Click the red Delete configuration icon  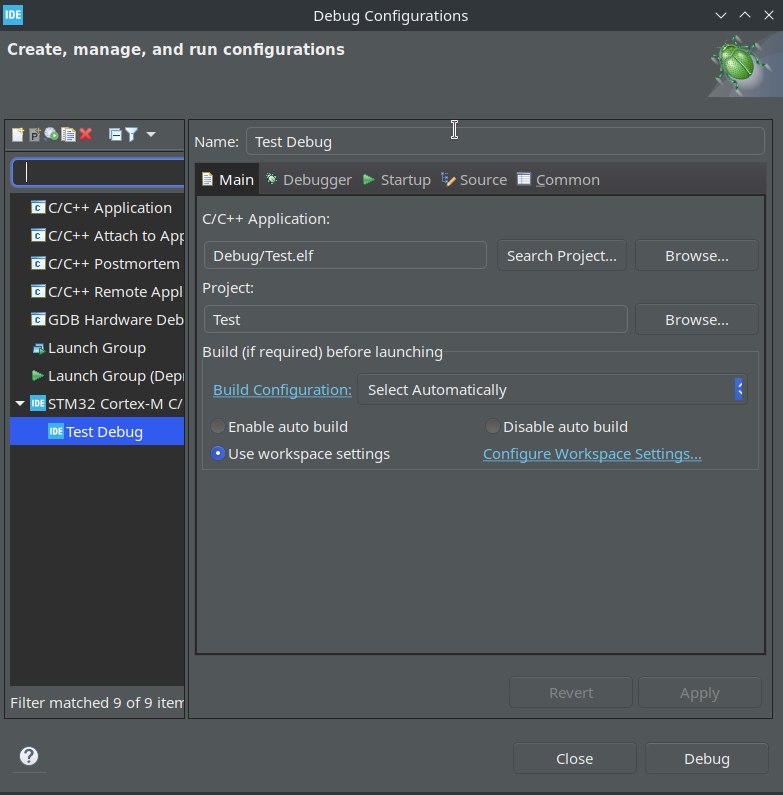[x=86, y=134]
